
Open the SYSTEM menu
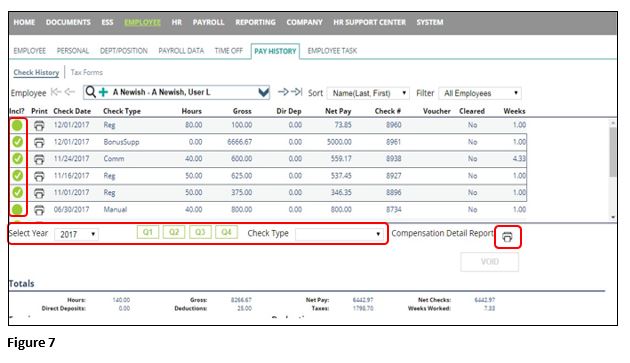tap(430, 23)
